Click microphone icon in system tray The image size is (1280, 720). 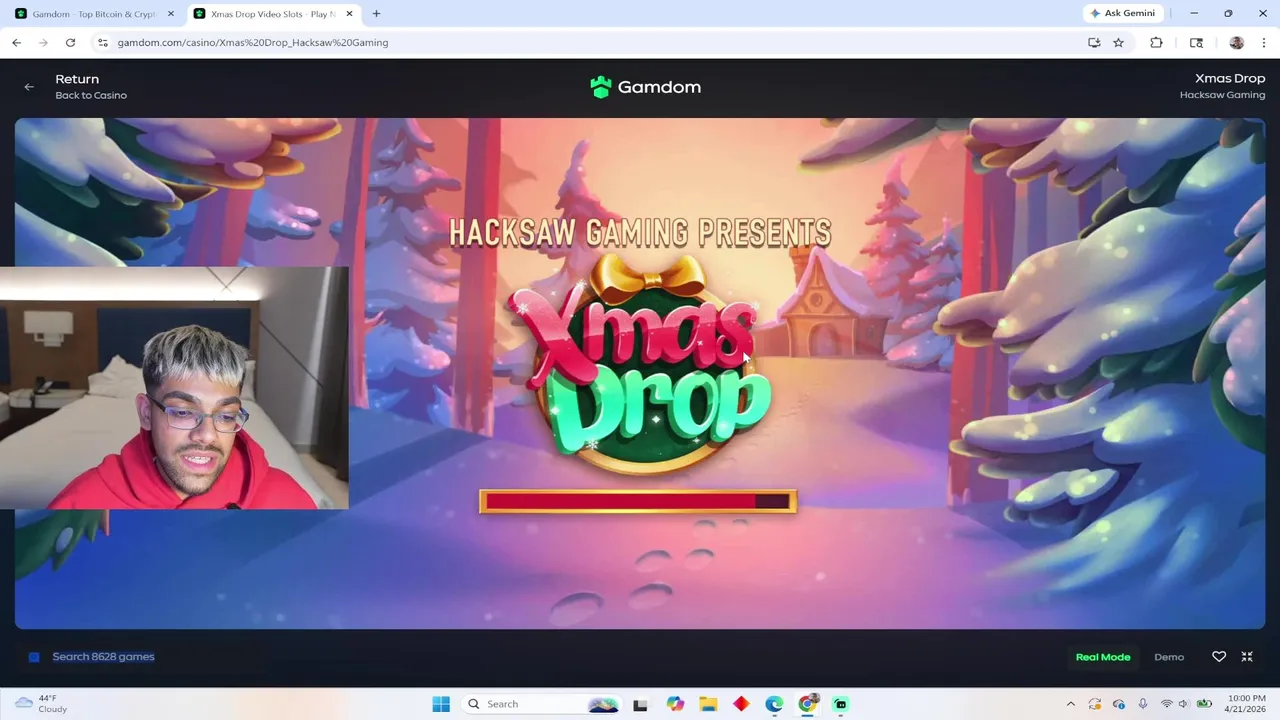1143,704
